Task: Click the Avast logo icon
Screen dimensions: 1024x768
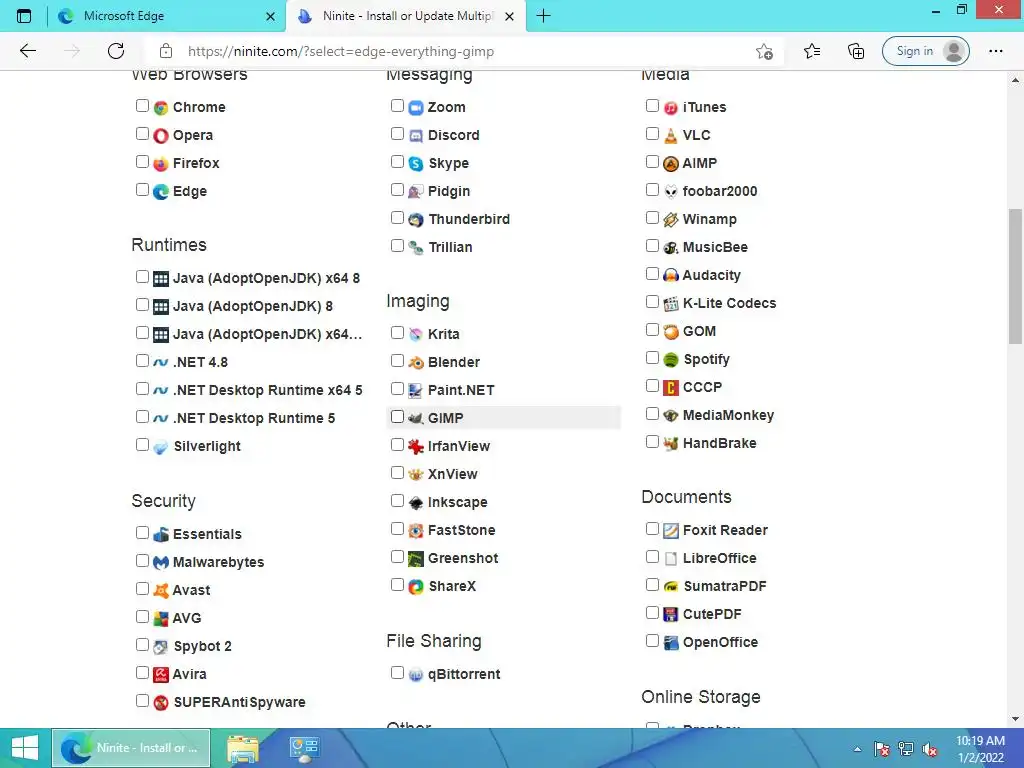Action: 161,590
